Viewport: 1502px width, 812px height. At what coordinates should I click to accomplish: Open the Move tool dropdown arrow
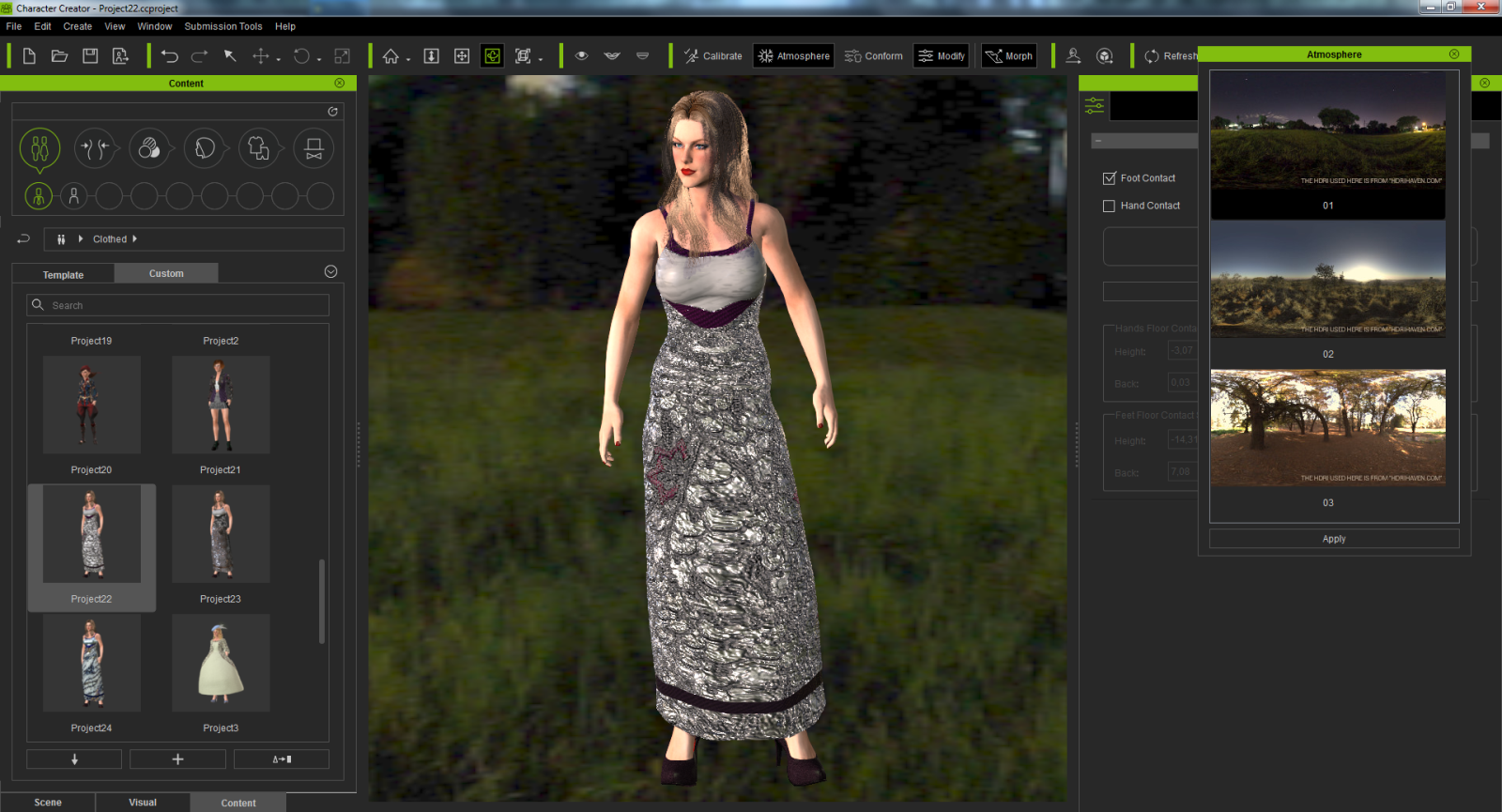[279, 60]
